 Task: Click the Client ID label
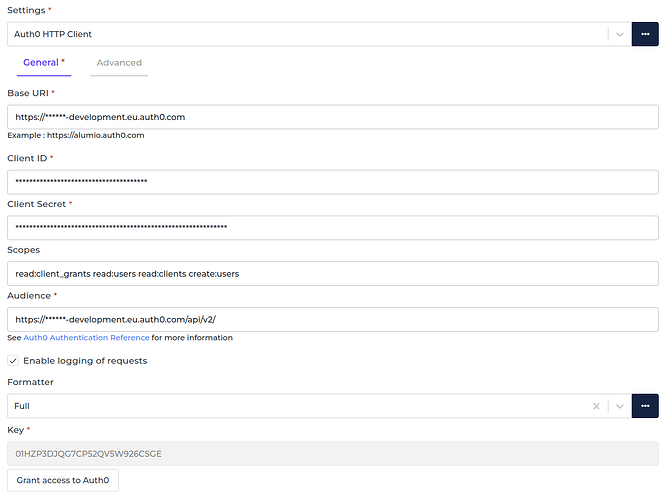[x=27, y=159]
